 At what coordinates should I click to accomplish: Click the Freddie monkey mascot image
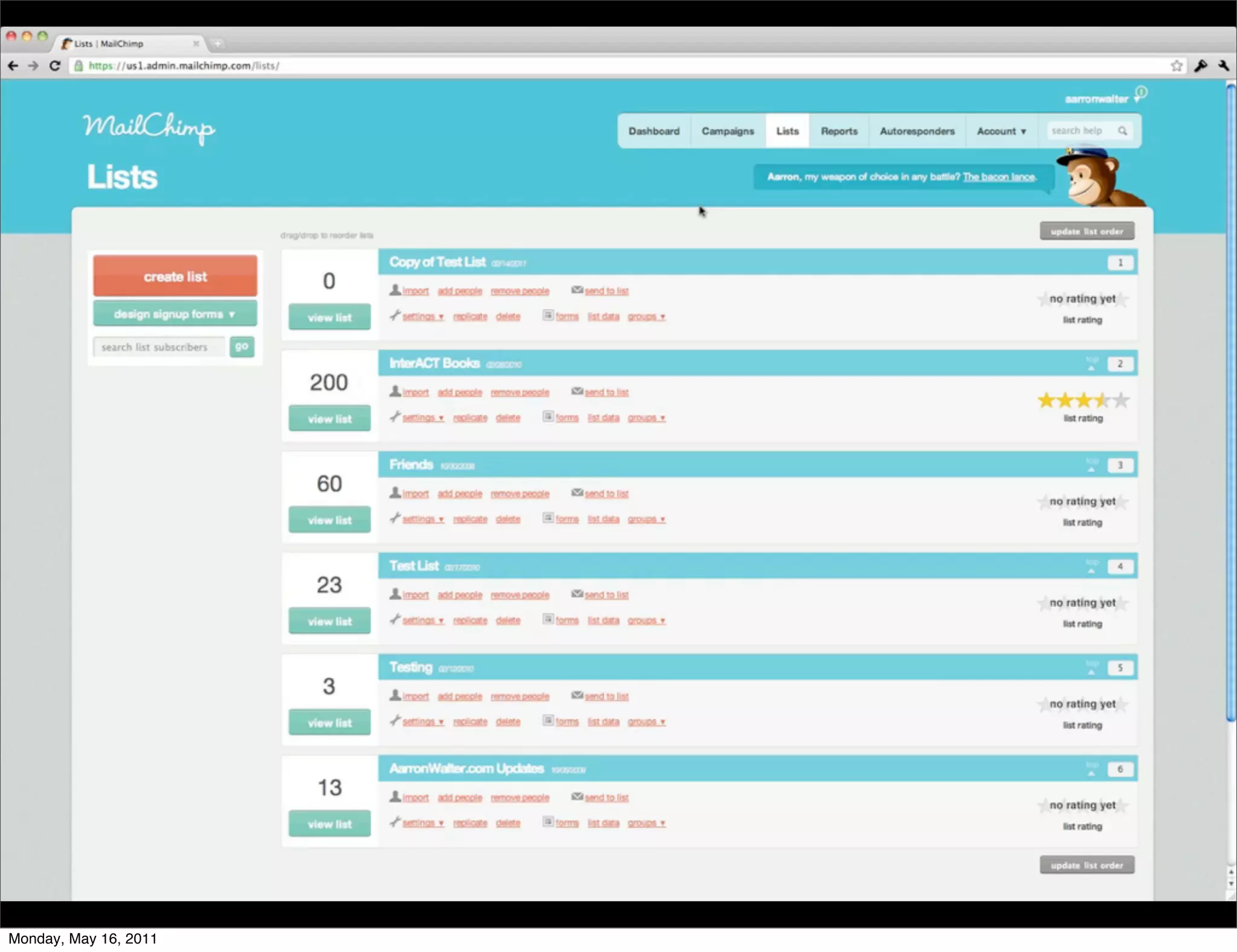click(x=1097, y=178)
